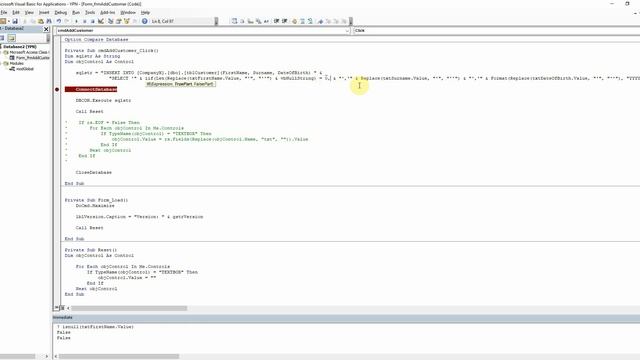Open Project Explorer via toolbar icon
This screenshot has width=640, height=360.
tap(111, 21)
